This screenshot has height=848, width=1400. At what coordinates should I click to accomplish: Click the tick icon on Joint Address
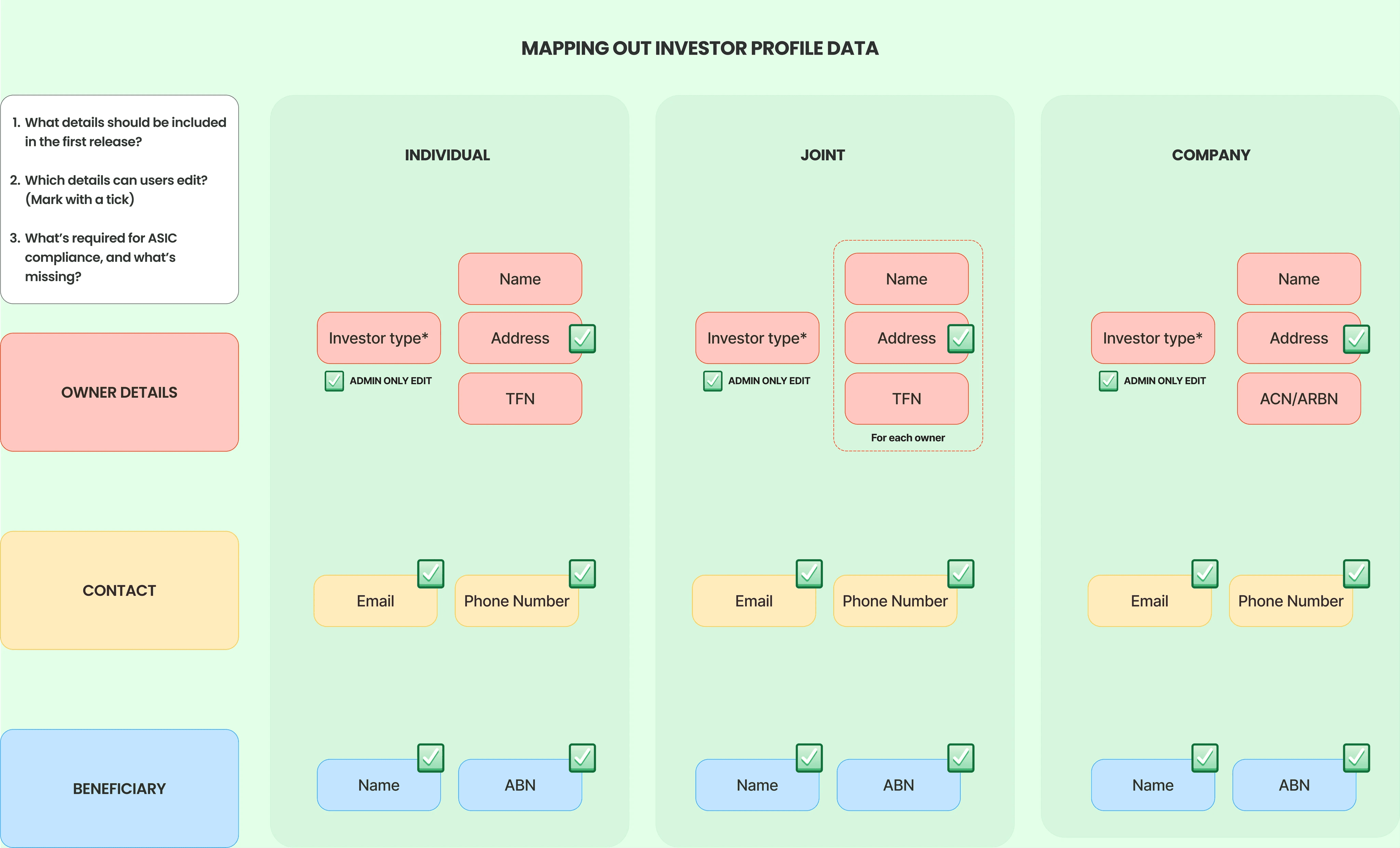[x=961, y=339]
